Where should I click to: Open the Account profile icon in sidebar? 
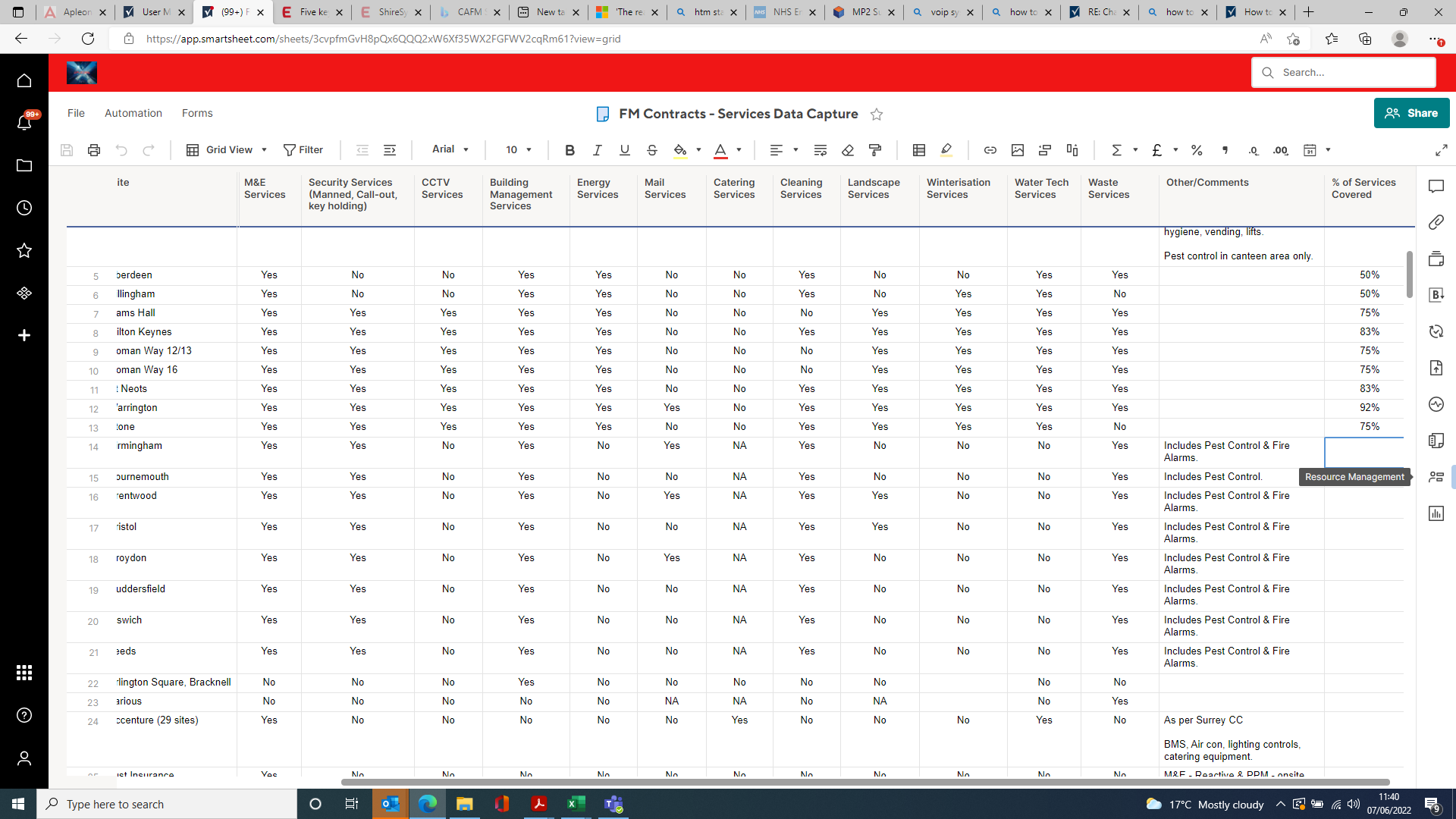24,758
